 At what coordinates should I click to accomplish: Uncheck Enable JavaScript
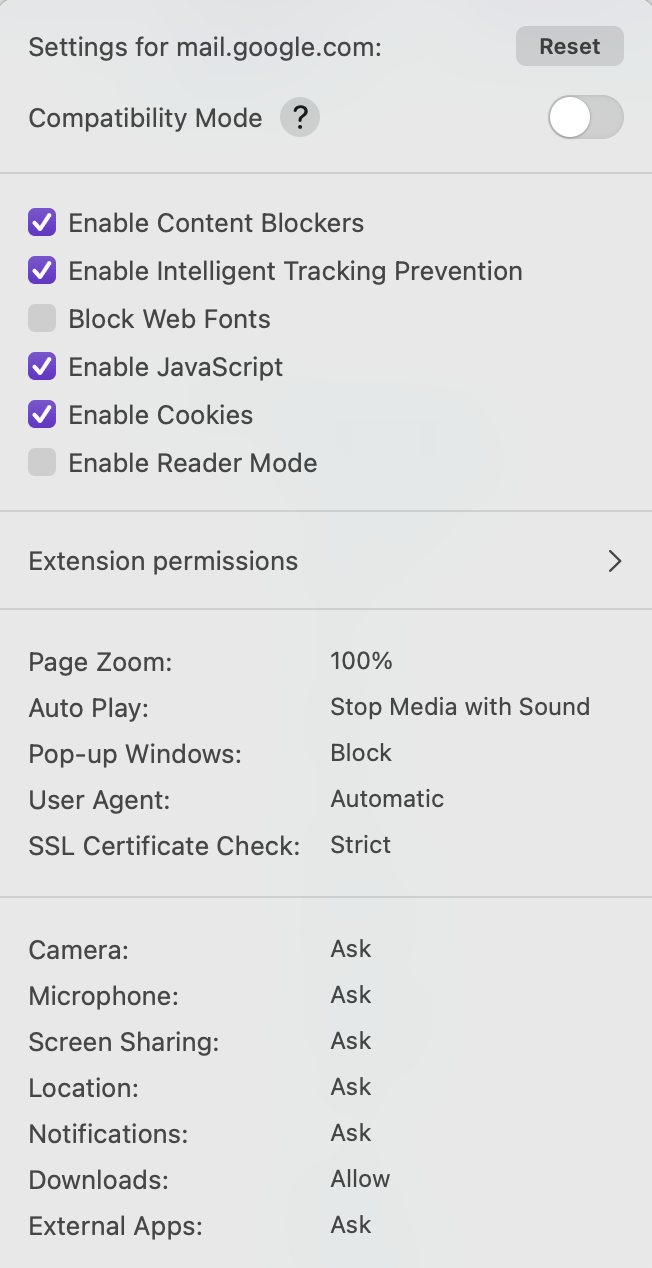tap(42, 367)
